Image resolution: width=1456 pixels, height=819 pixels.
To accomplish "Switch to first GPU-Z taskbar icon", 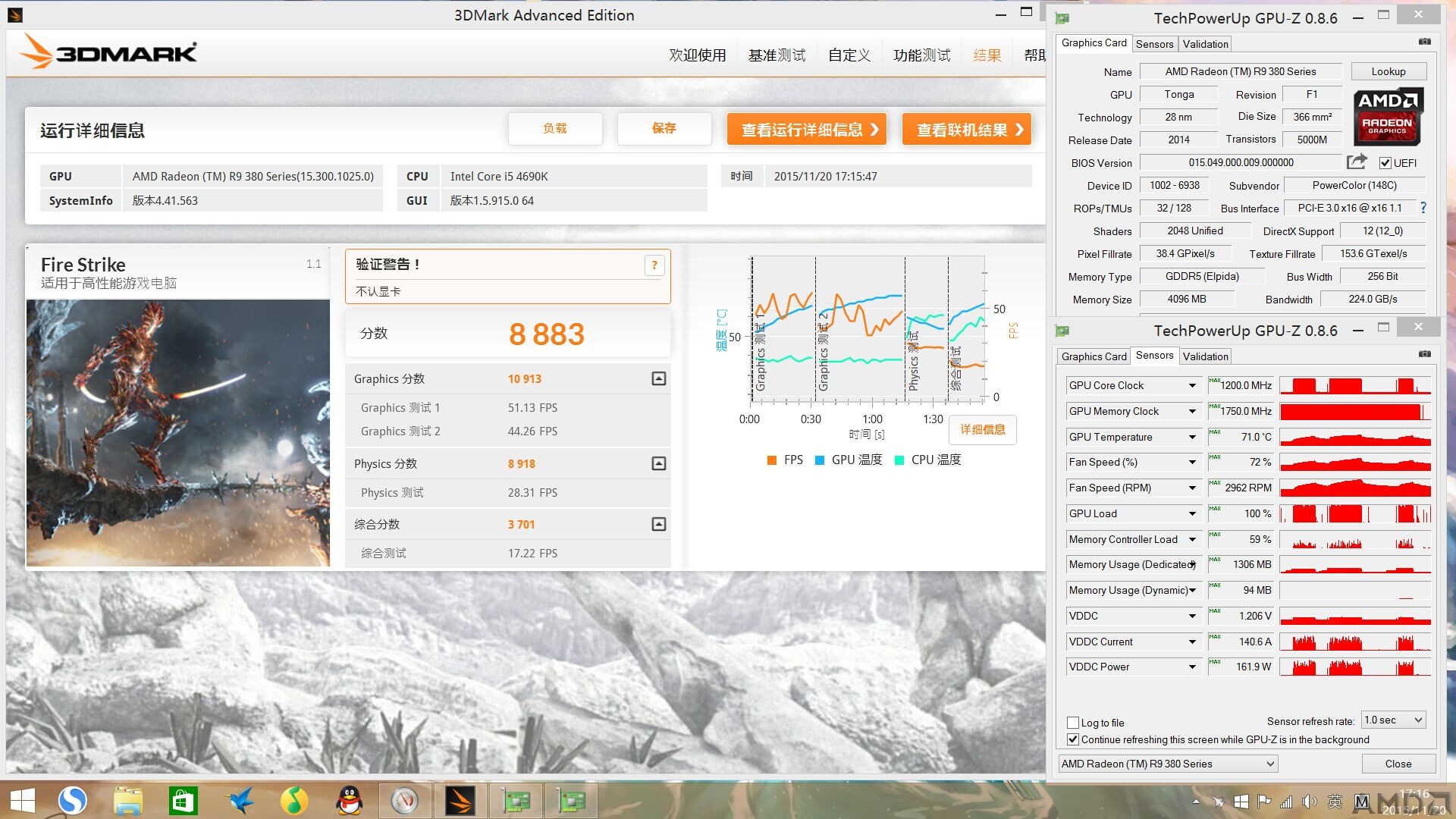I will pyautogui.click(x=516, y=801).
